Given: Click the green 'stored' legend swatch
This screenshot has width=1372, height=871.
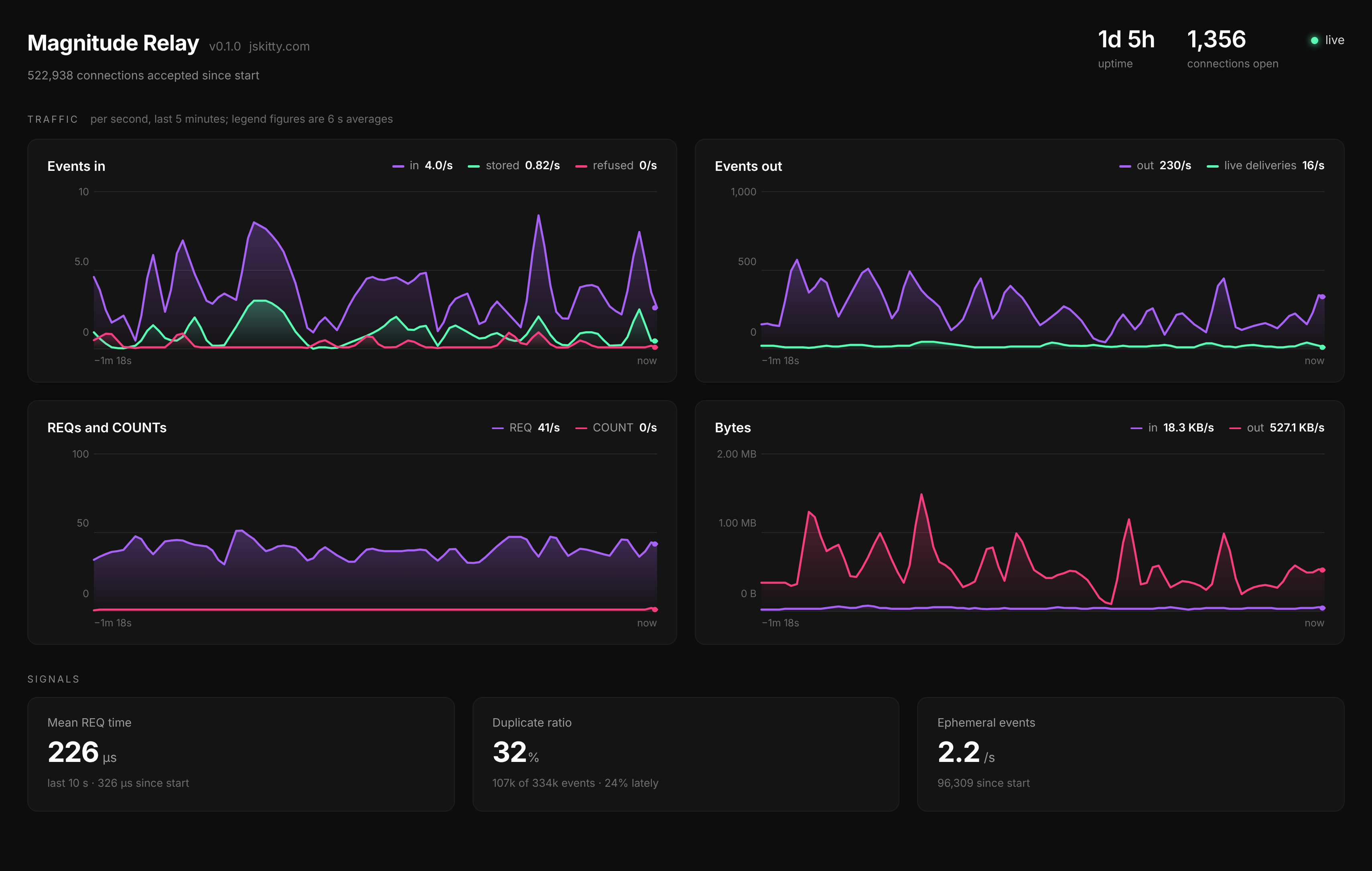Looking at the screenshot, I should (473, 166).
